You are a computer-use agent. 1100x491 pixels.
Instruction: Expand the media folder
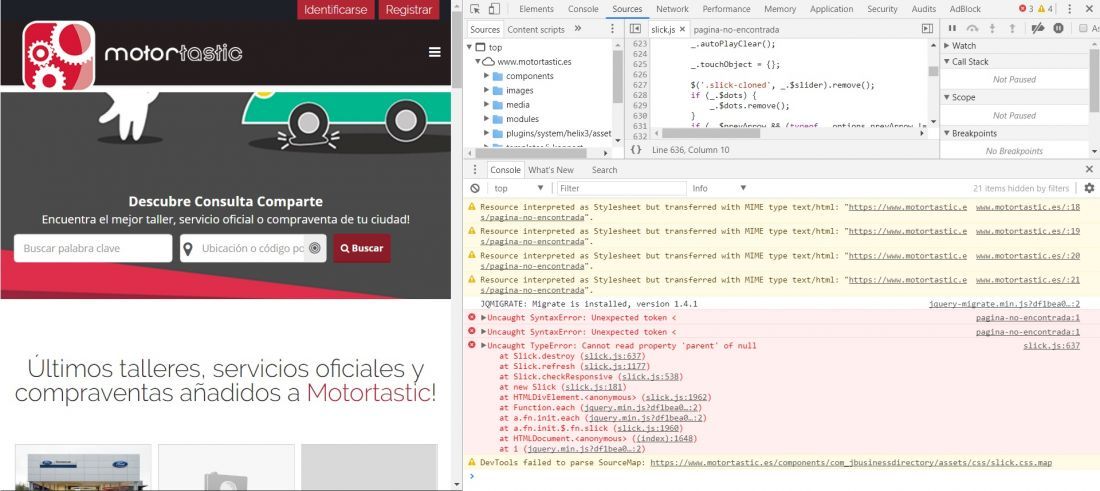click(x=486, y=105)
